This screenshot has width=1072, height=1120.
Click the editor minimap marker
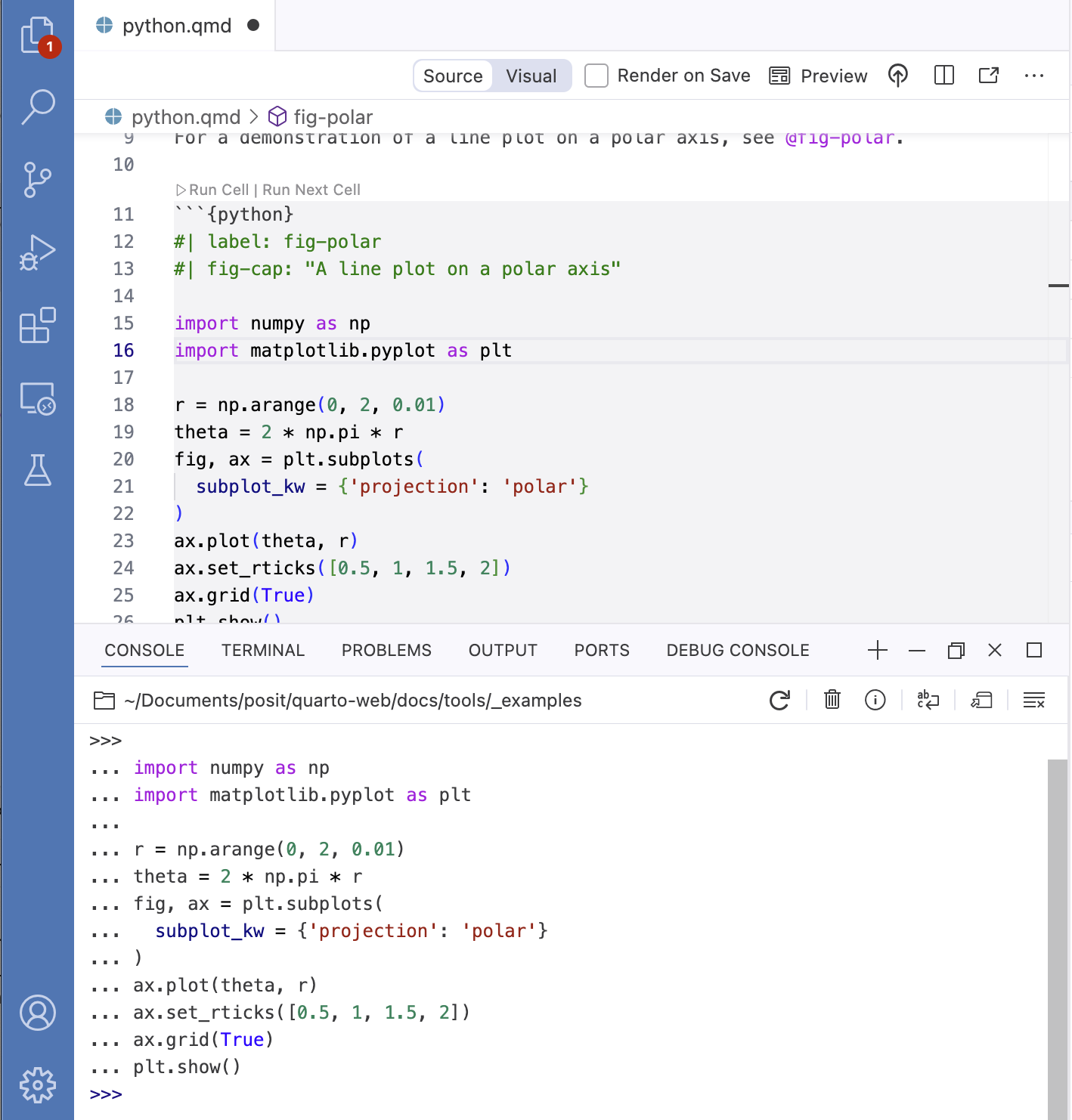pos(1058,286)
